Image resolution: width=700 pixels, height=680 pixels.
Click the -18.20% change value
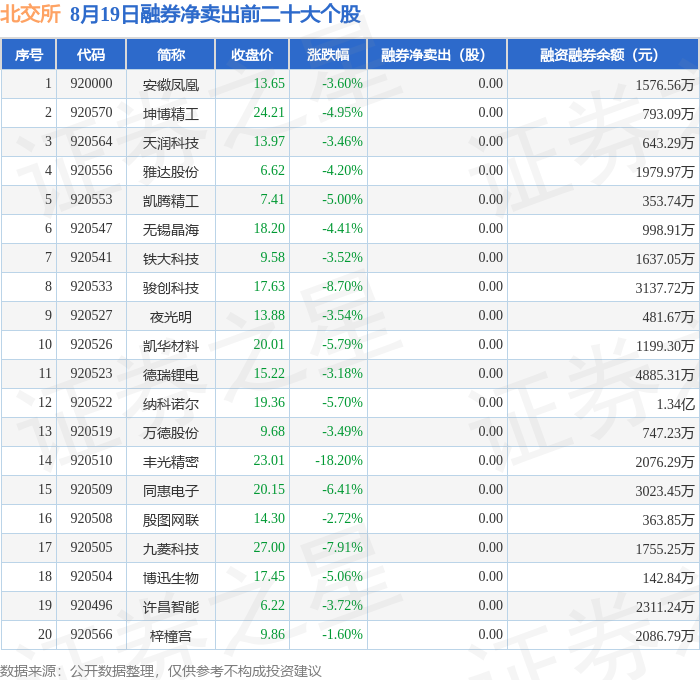click(339, 460)
